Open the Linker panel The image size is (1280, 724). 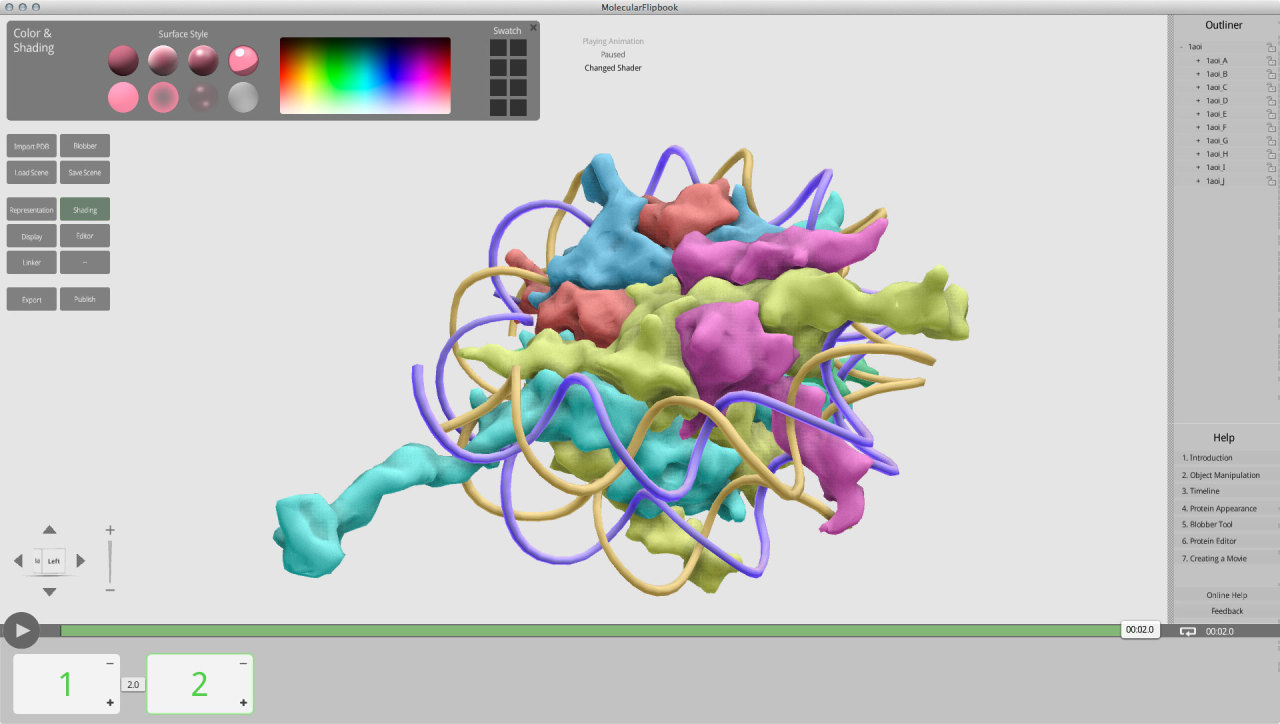click(31, 263)
